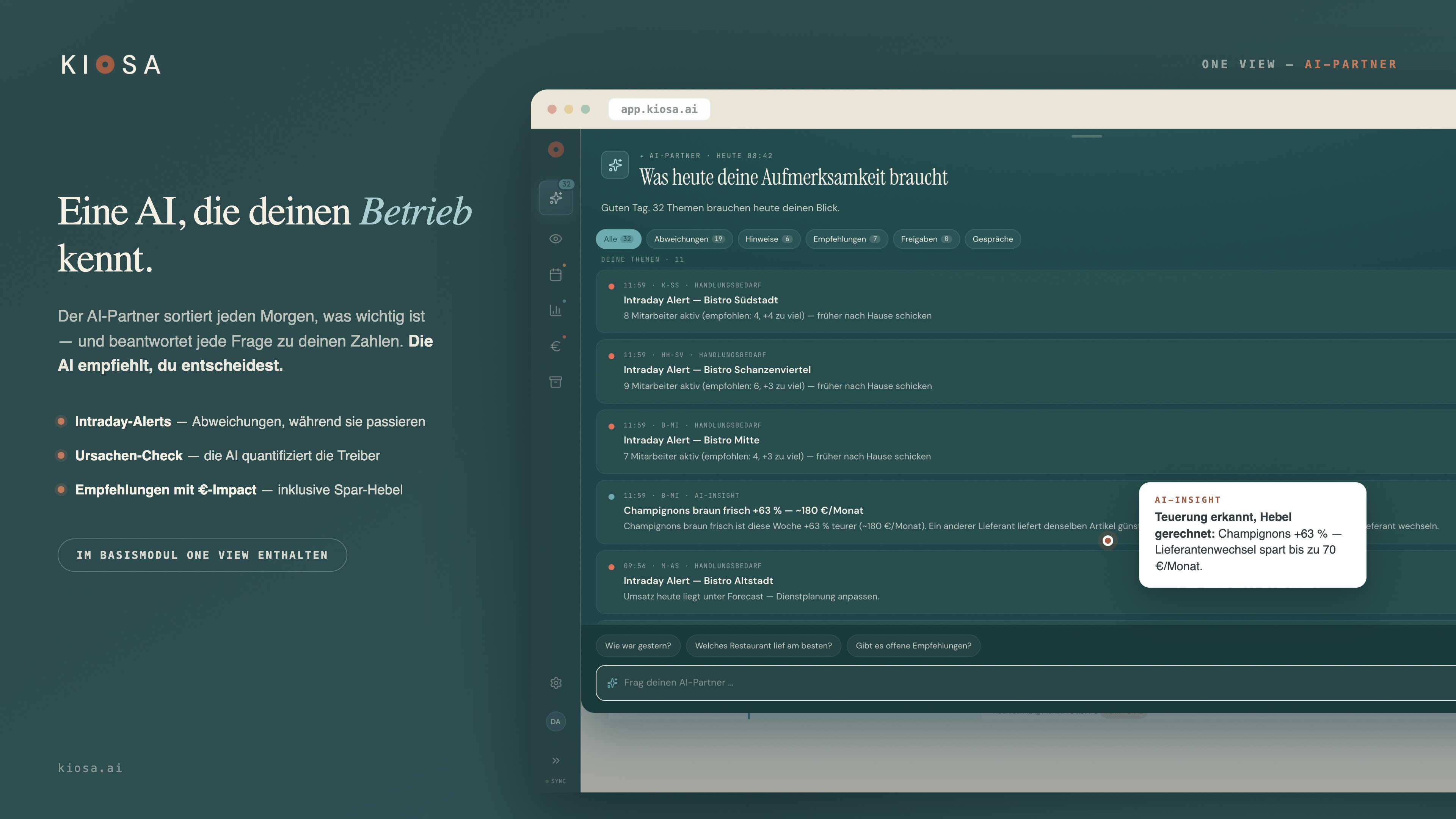Screen dimensions: 1456x819
Task: Focus the 'Frag deinen AI-Partner' input field
Action: tap(1026, 683)
